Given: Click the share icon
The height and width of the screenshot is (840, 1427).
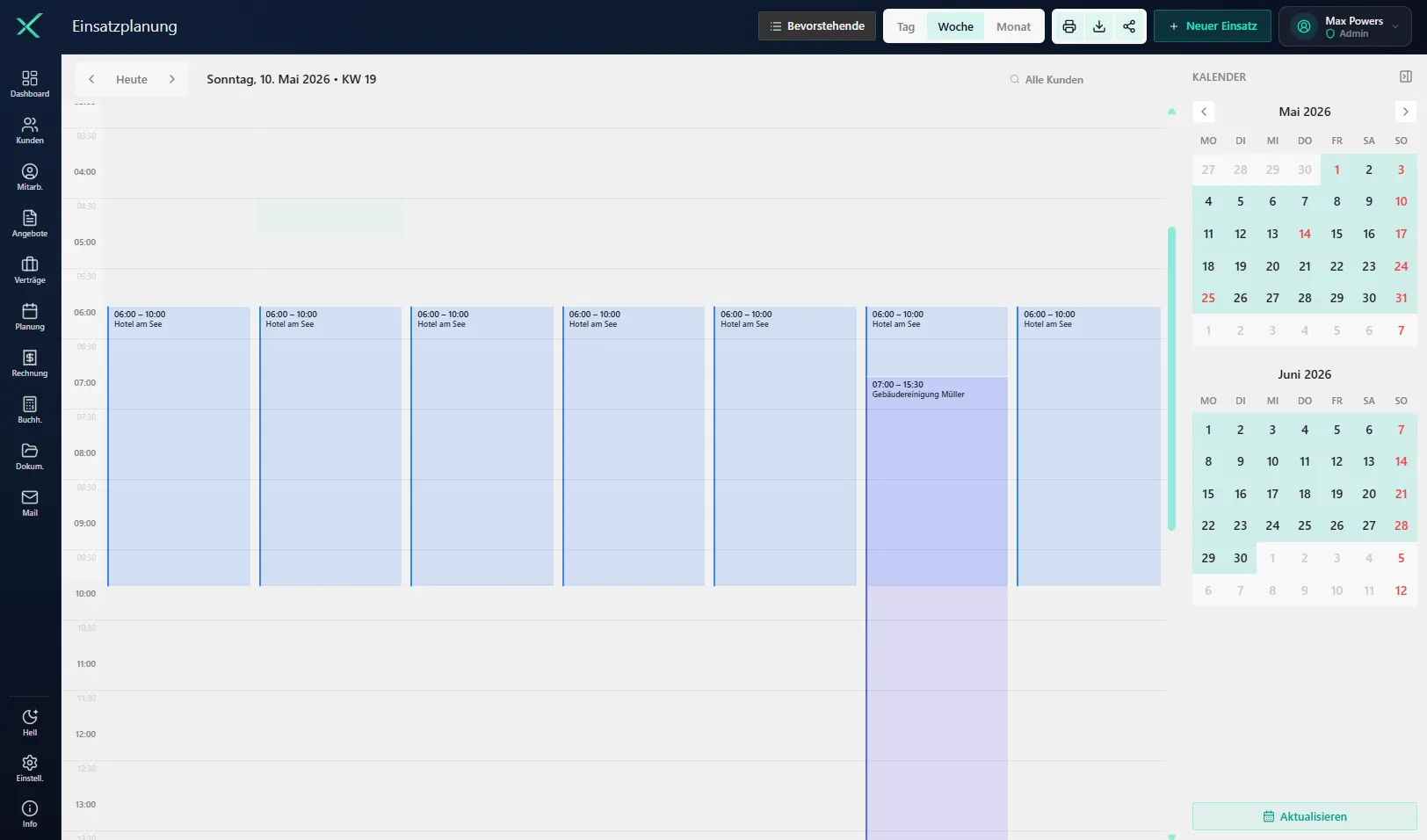Looking at the screenshot, I should [x=1129, y=26].
